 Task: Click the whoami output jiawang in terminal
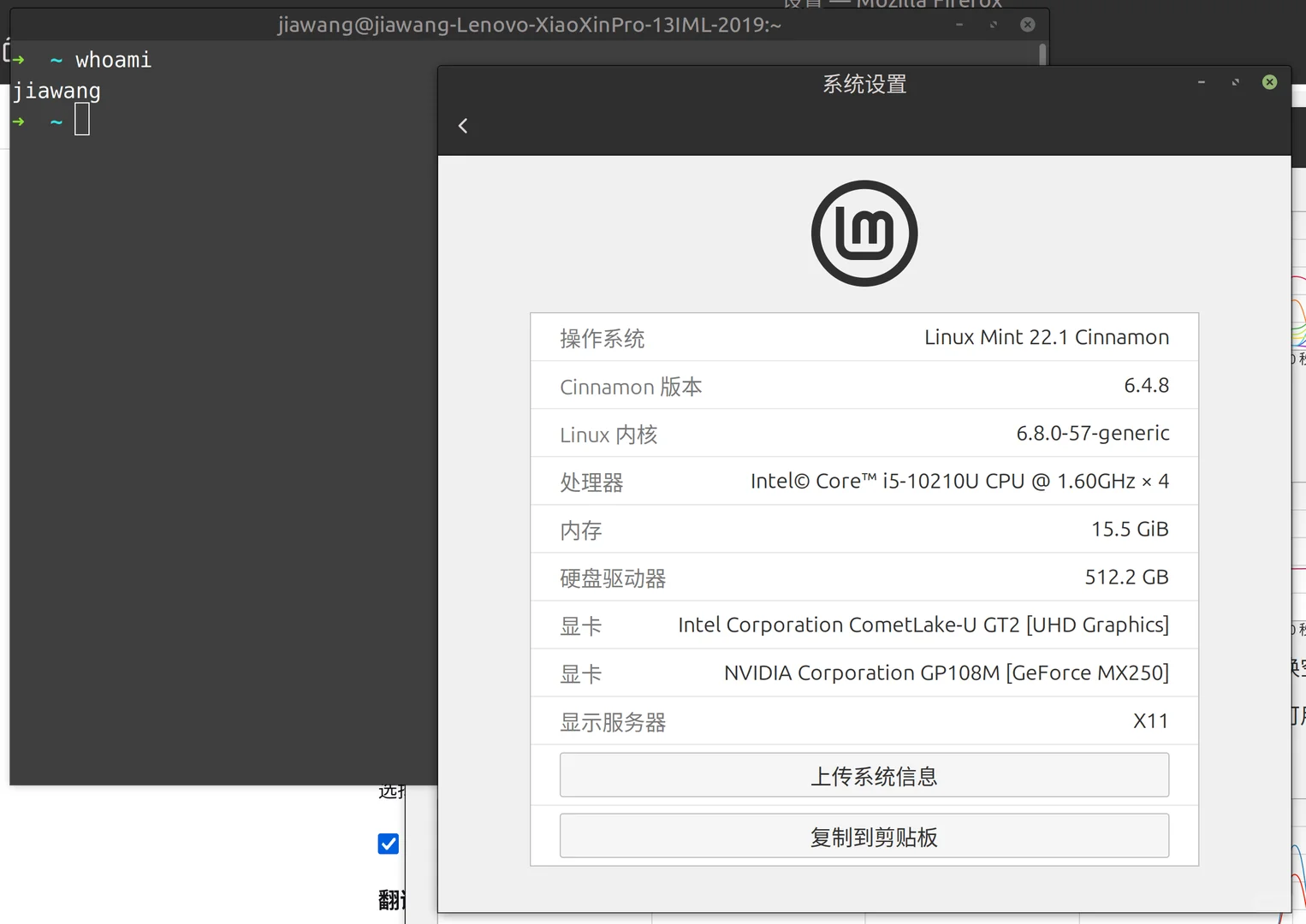pos(56,90)
